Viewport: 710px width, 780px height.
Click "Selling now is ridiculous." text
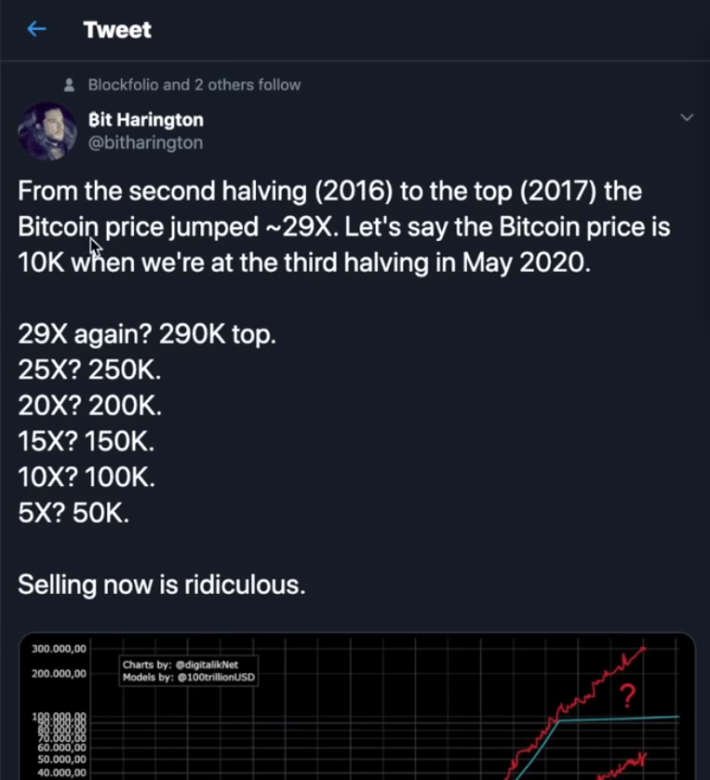point(162,585)
